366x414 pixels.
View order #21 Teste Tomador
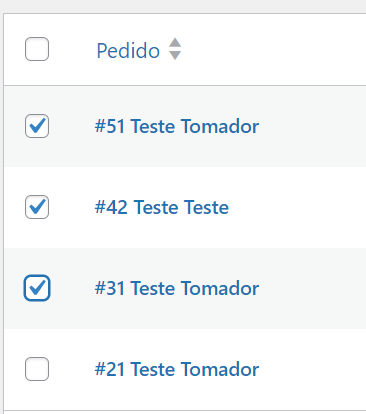pyautogui.click(x=177, y=369)
